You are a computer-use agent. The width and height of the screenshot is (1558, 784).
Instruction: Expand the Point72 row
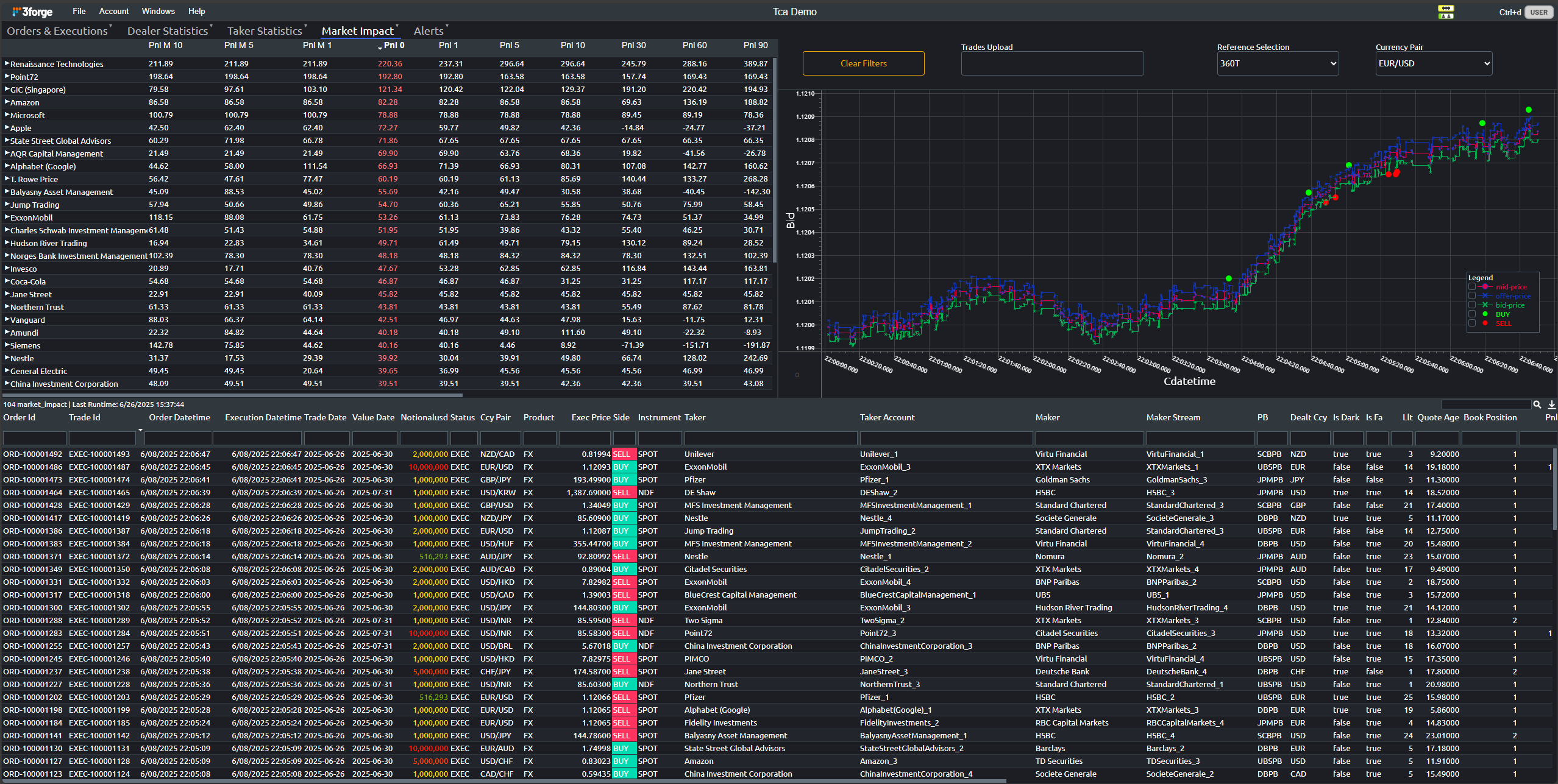click(7, 76)
